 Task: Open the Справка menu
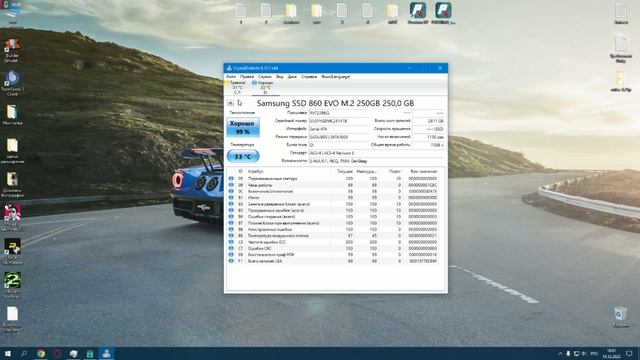[x=309, y=77]
